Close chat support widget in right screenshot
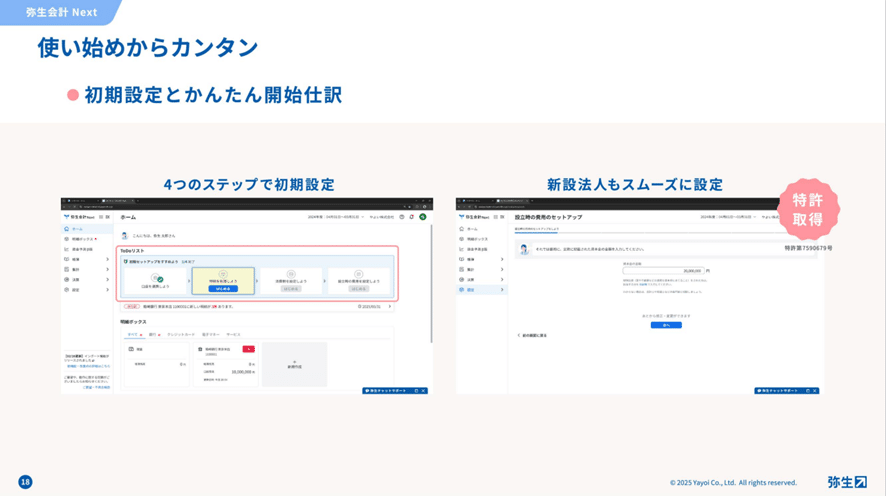This screenshot has height=496, width=886. pyautogui.click(x=815, y=391)
